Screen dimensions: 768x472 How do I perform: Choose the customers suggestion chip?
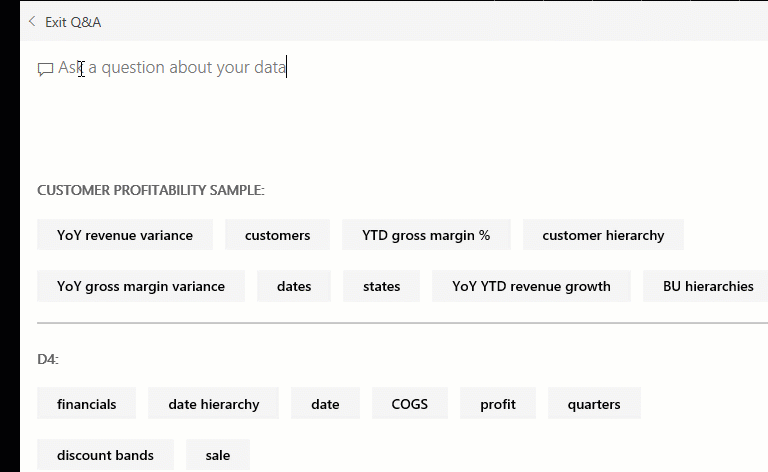pos(277,235)
